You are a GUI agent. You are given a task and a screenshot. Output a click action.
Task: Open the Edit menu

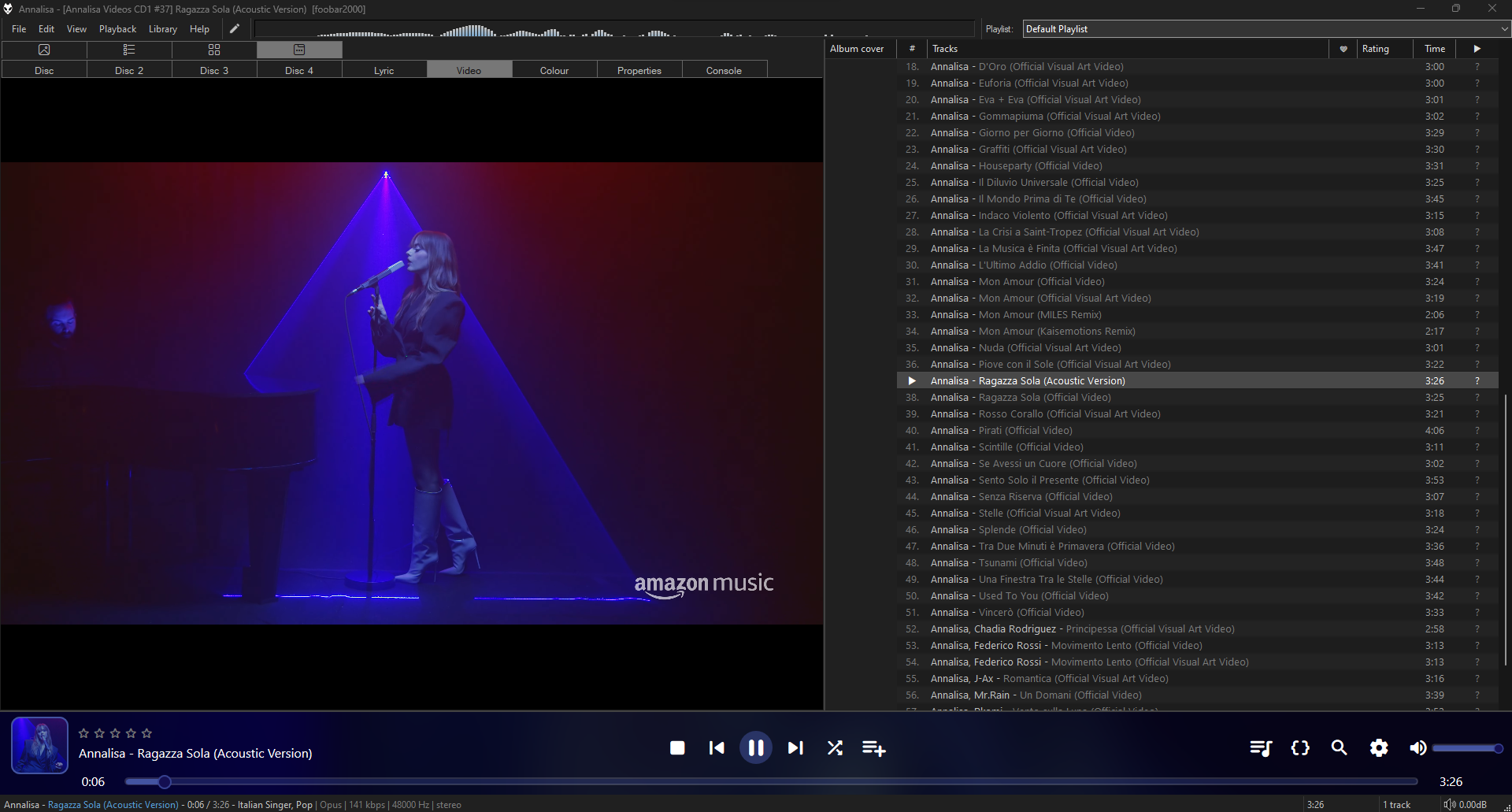tap(46, 29)
